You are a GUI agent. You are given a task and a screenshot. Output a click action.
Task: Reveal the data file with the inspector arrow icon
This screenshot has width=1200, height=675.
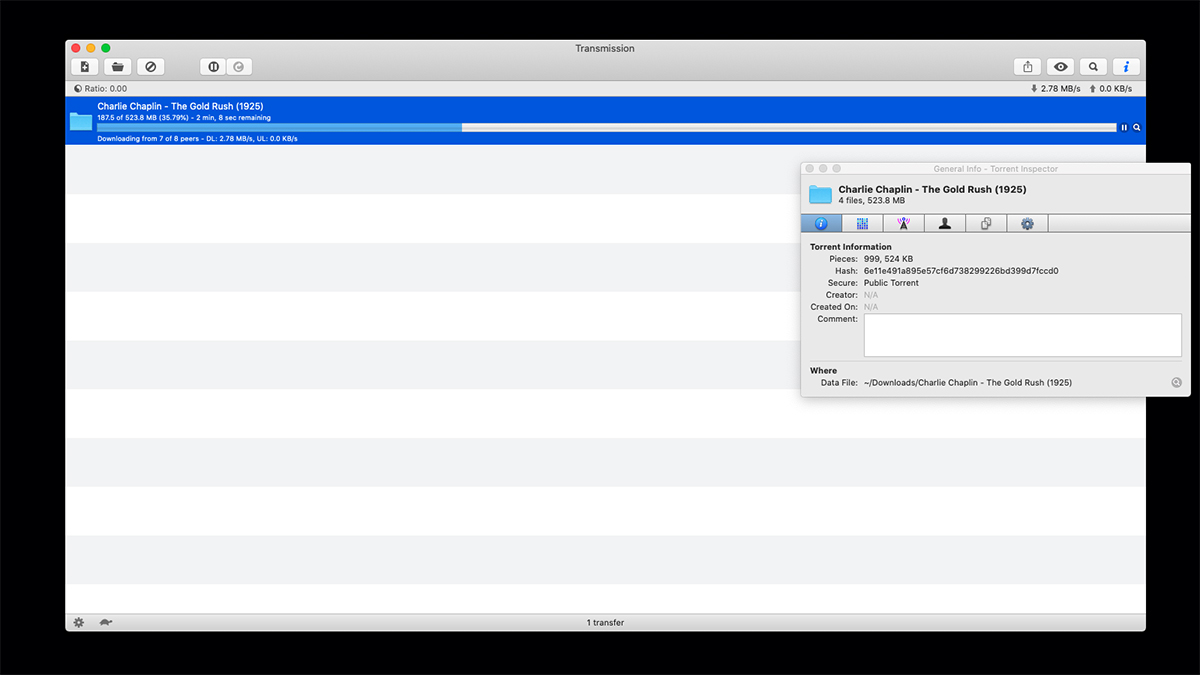1176,383
